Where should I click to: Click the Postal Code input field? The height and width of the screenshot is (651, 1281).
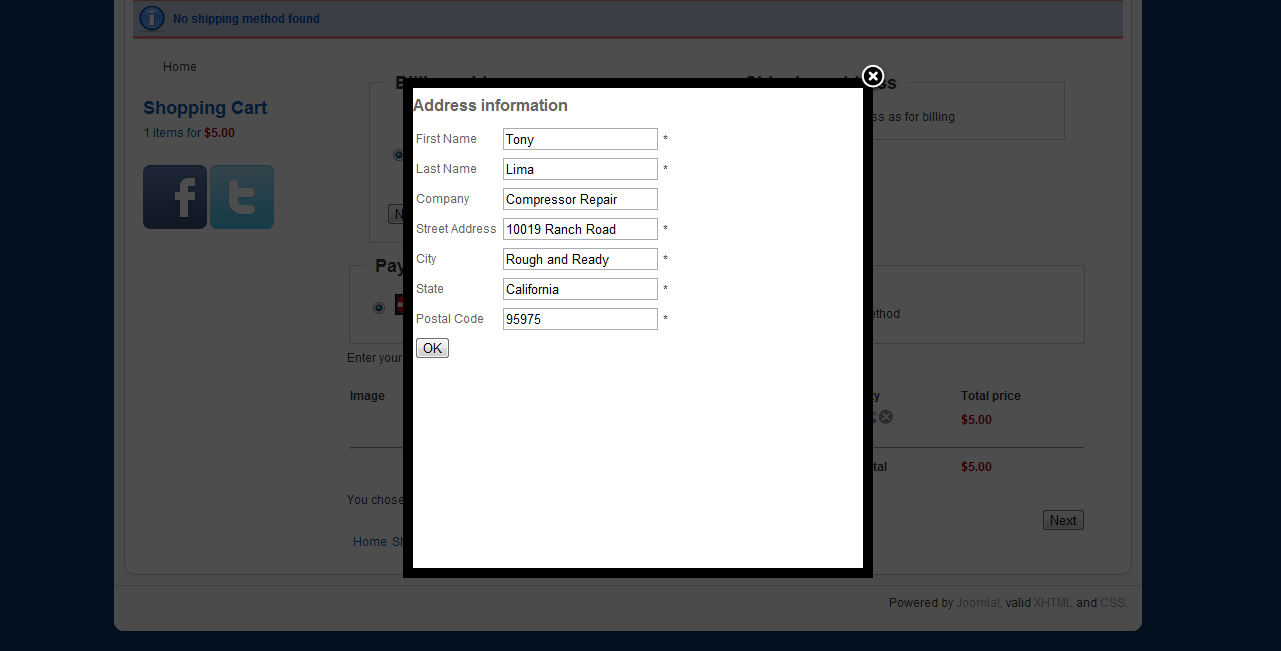point(580,319)
